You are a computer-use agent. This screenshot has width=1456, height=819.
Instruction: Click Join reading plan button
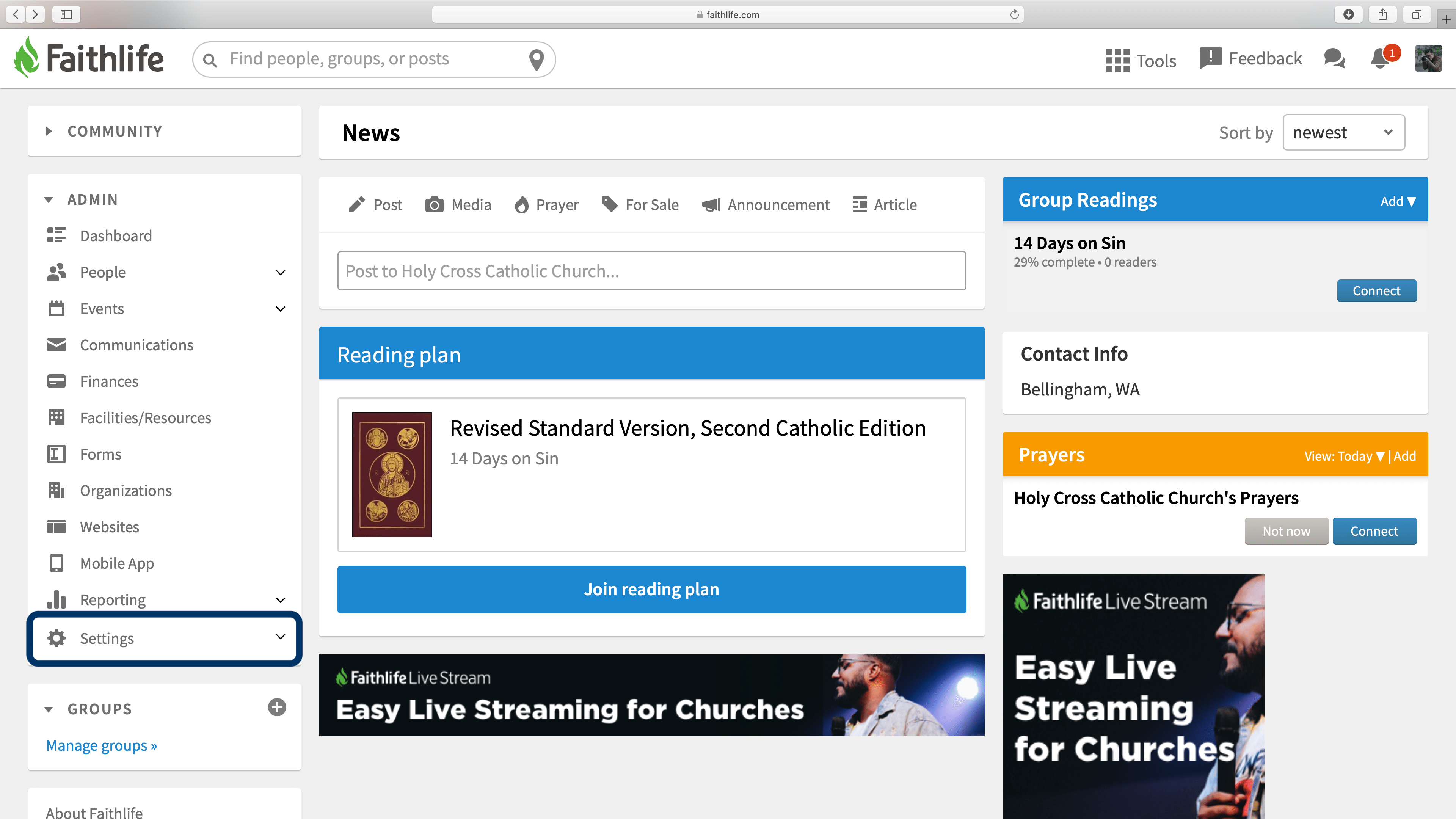point(651,589)
